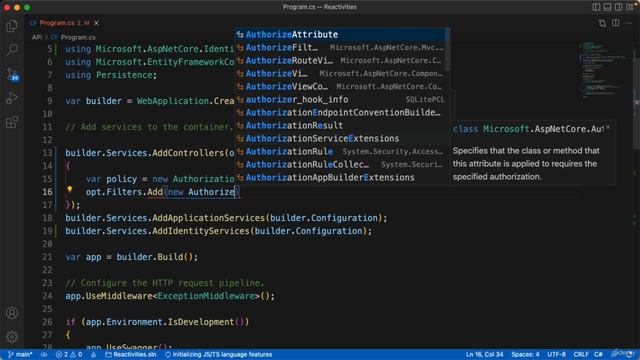Click the errors and warnings status counter
This screenshot has height=360, width=640.
pos(69,354)
